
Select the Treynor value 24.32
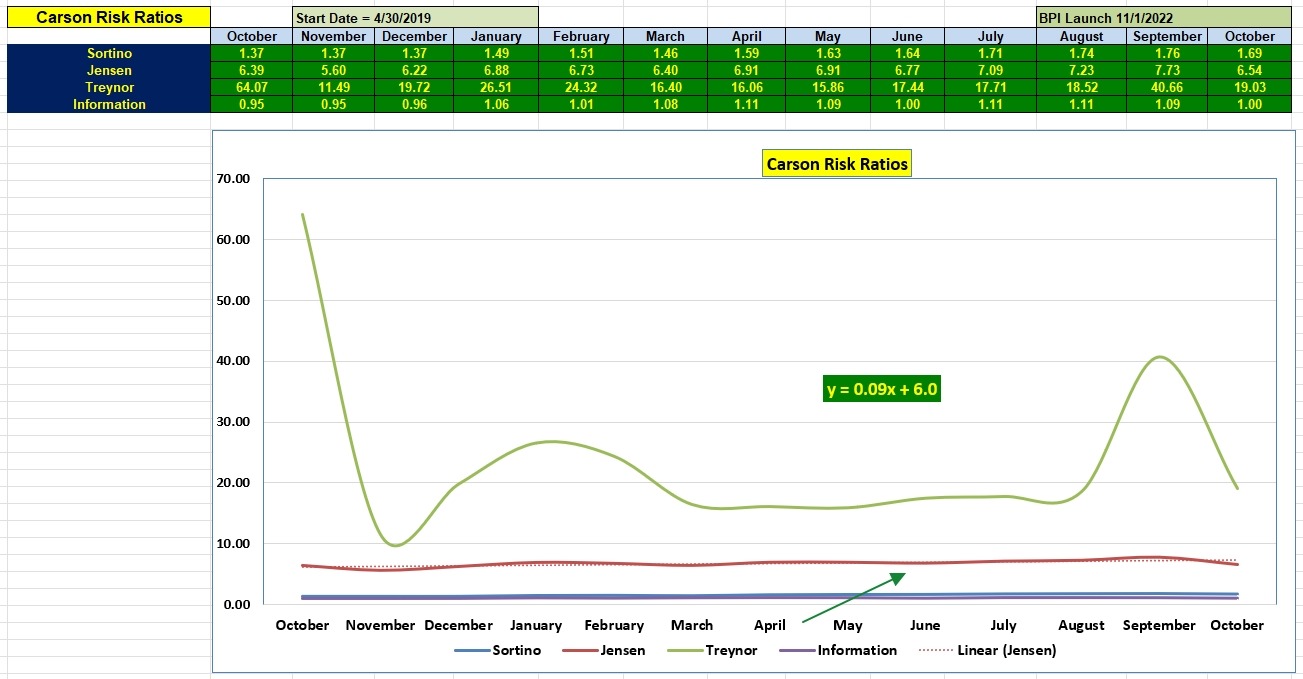point(580,87)
